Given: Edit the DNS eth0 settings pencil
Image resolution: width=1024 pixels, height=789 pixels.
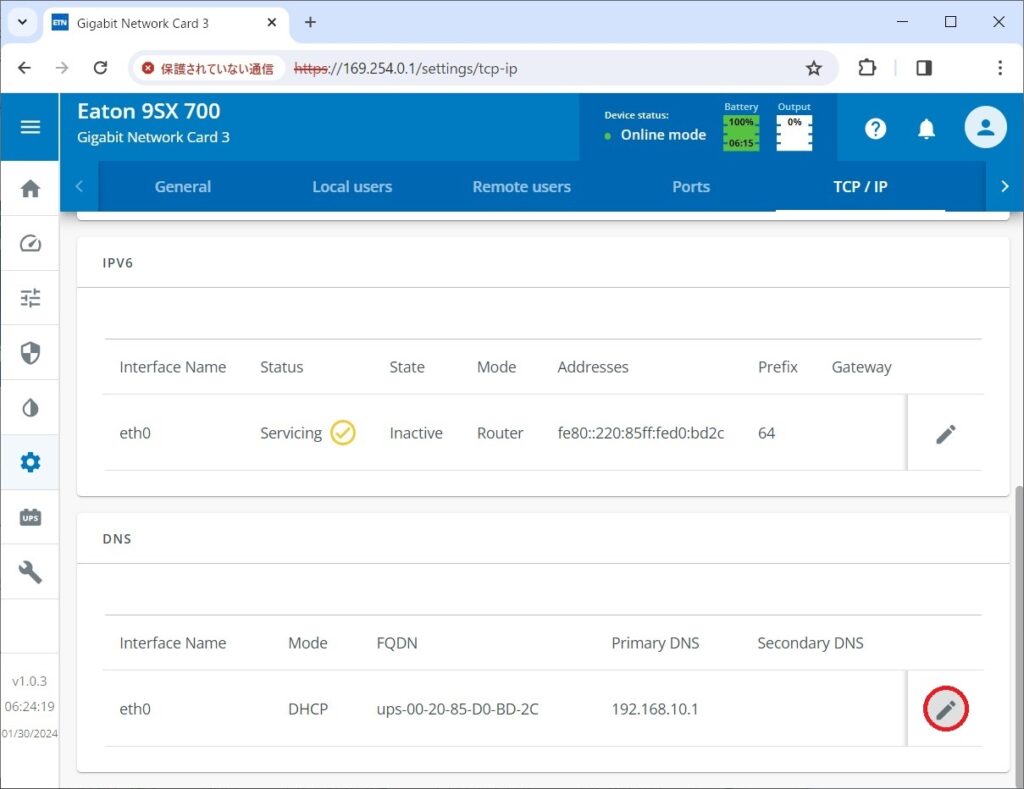Looking at the screenshot, I should (x=945, y=709).
